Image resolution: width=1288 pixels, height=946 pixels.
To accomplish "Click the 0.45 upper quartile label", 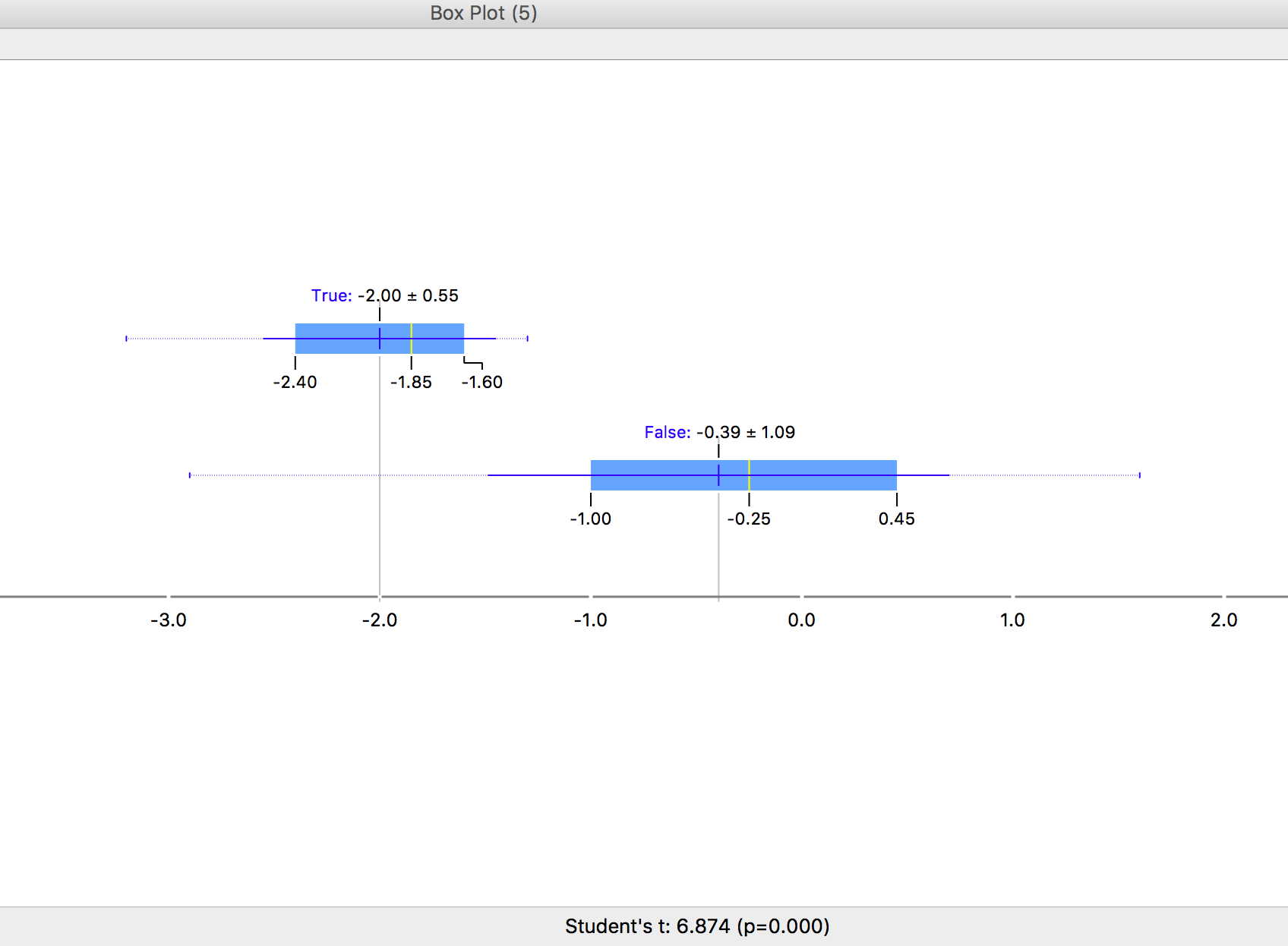I will pyautogui.click(x=896, y=519).
